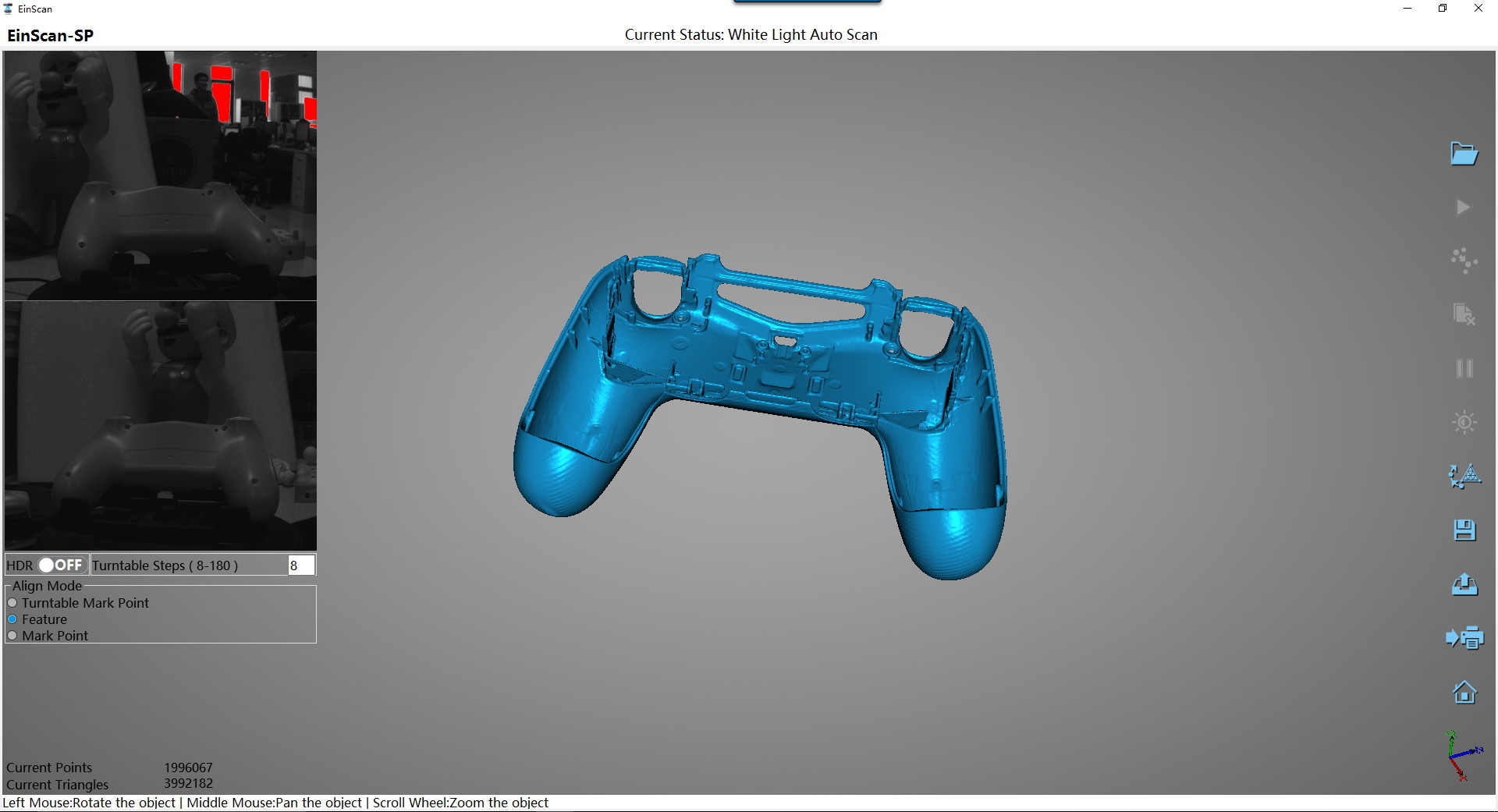
Task: Select Mark Point align mode
Action: coord(12,636)
